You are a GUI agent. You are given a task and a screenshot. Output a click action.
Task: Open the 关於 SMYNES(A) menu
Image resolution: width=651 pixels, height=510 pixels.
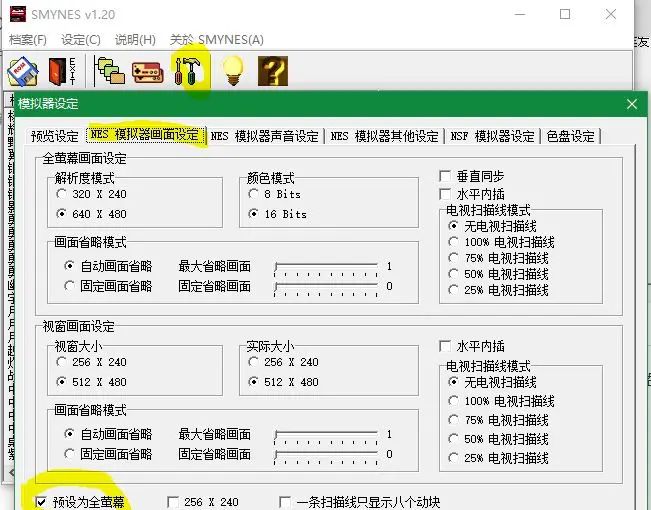[x=217, y=40]
